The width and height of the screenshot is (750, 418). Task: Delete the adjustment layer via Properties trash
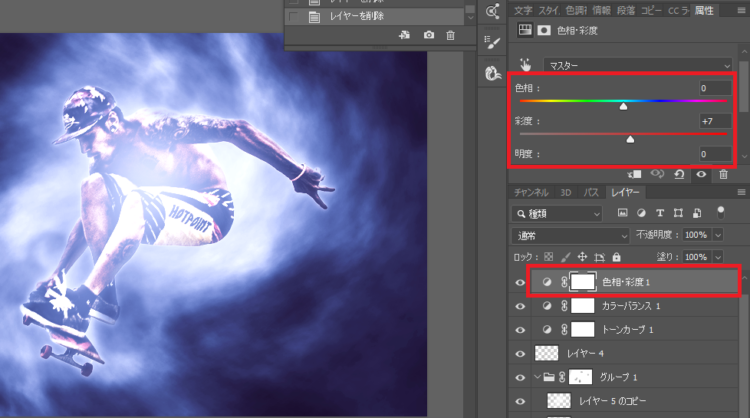pyautogui.click(x=723, y=175)
